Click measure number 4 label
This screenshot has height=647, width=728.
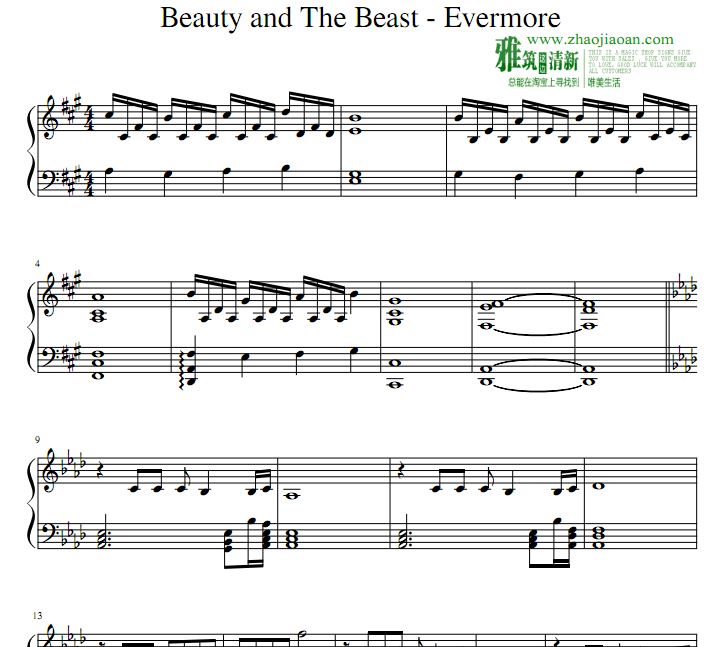pos(37,264)
